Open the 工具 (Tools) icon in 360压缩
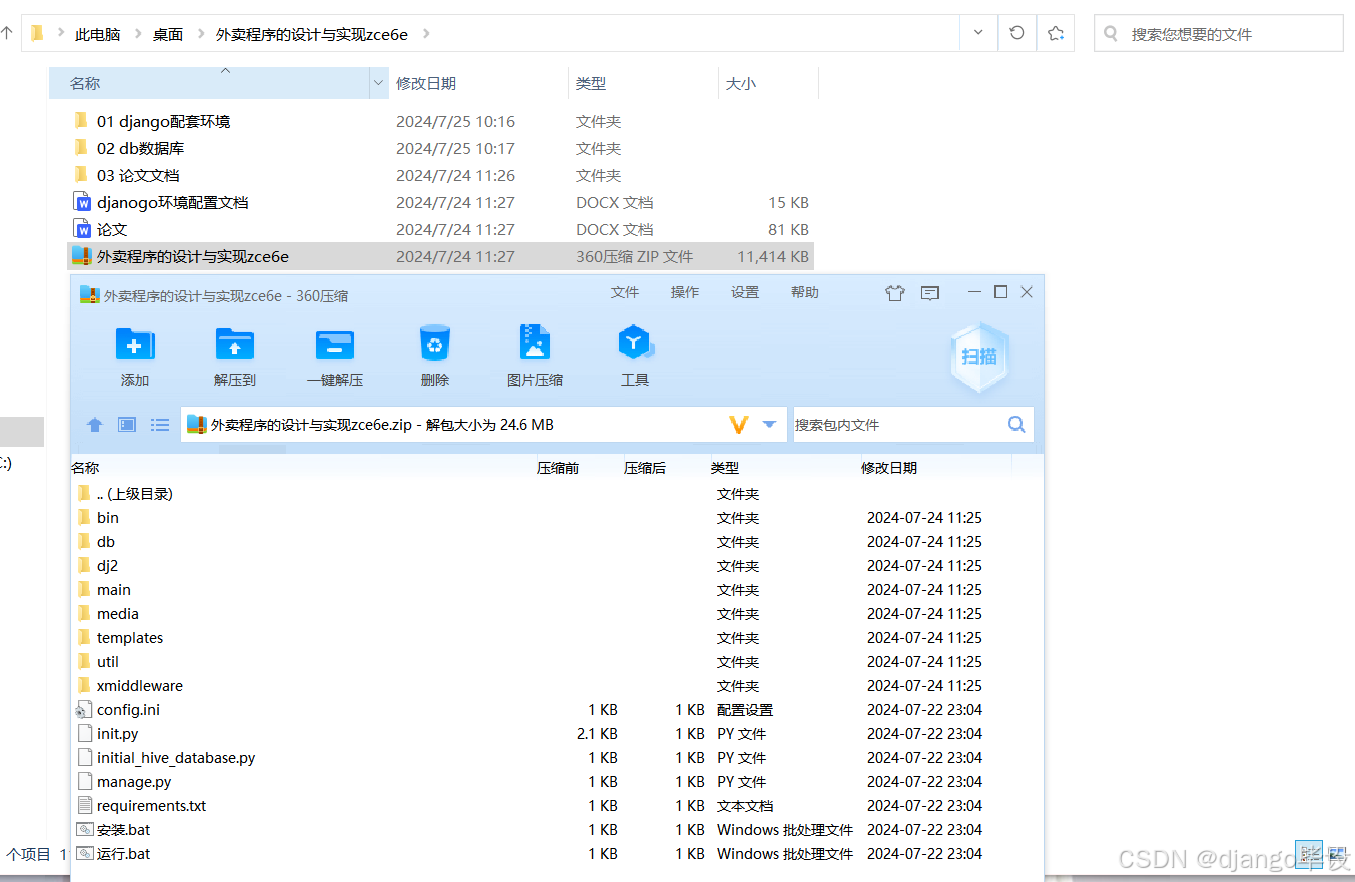Screen dimensions: 1355x882 pyautogui.click(x=635, y=342)
